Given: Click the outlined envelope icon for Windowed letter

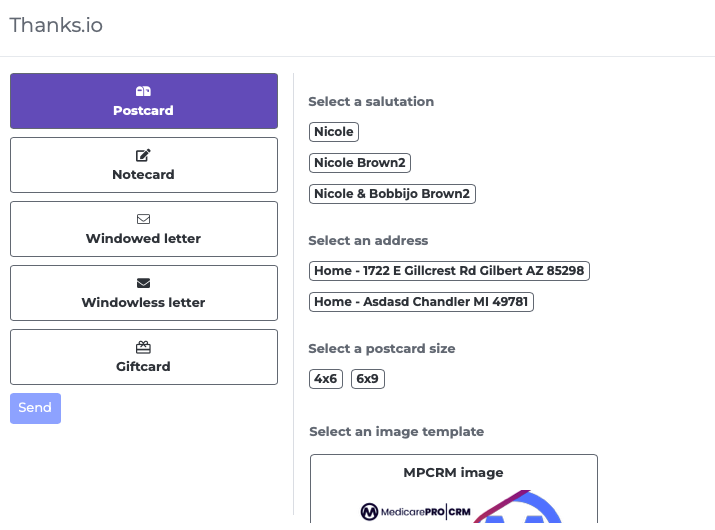Looking at the screenshot, I should pos(143,219).
